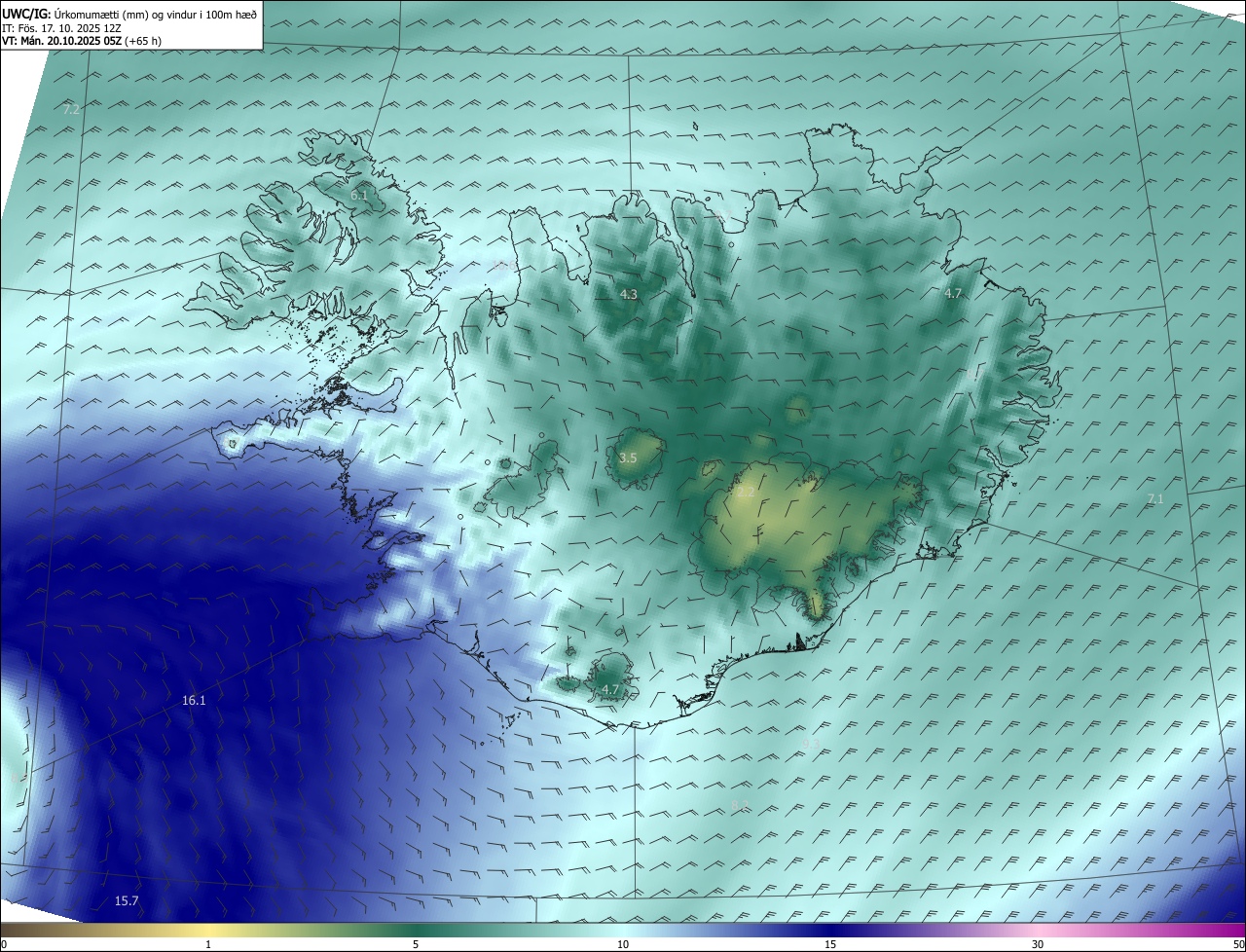
Task: Click the 50 tick label on the color scale
Action: 1238,944
